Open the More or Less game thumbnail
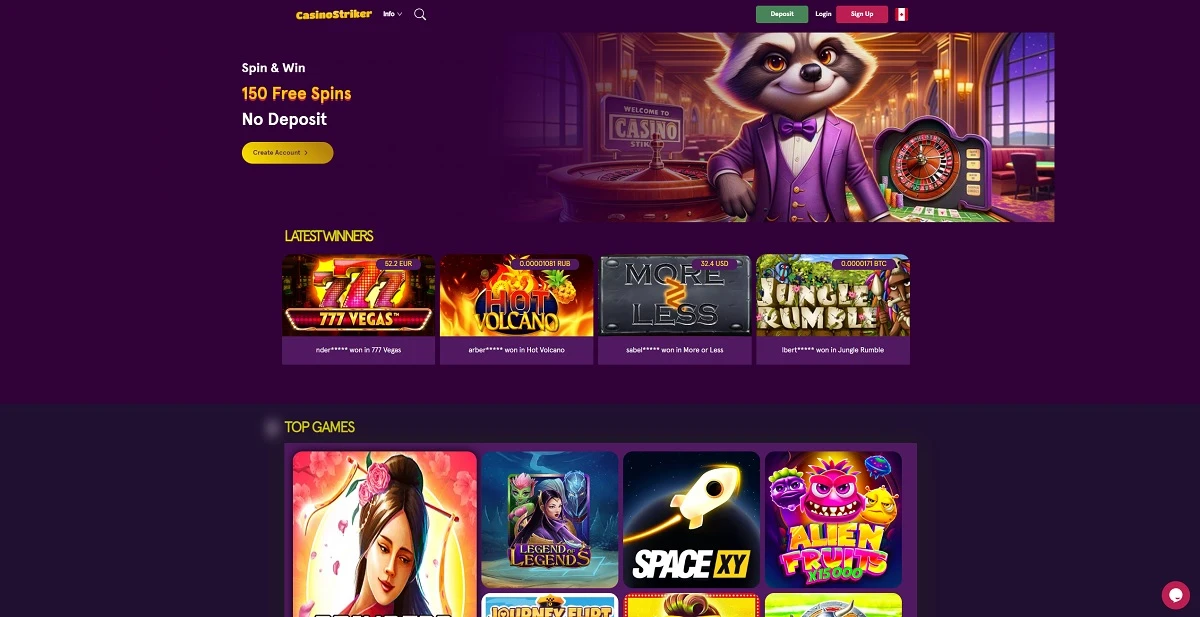Screen dimensions: 1200x617 coord(674,295)
